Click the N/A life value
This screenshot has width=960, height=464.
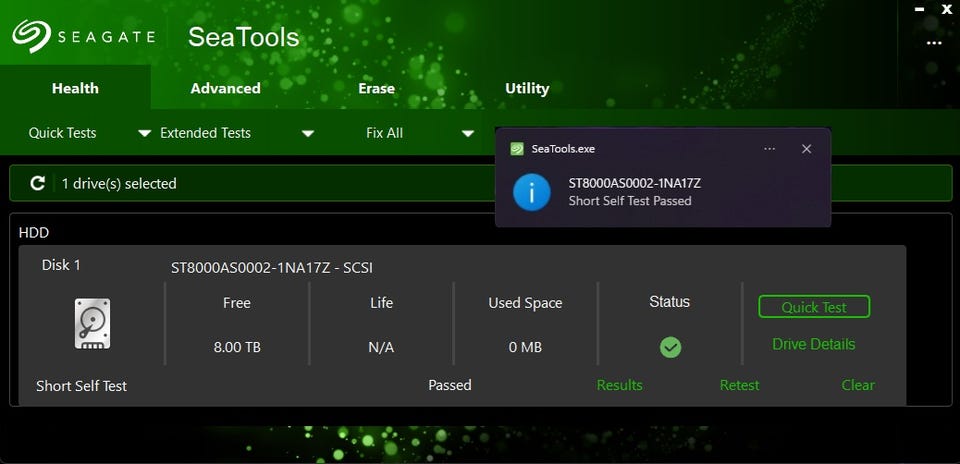[x=381, y=348]
